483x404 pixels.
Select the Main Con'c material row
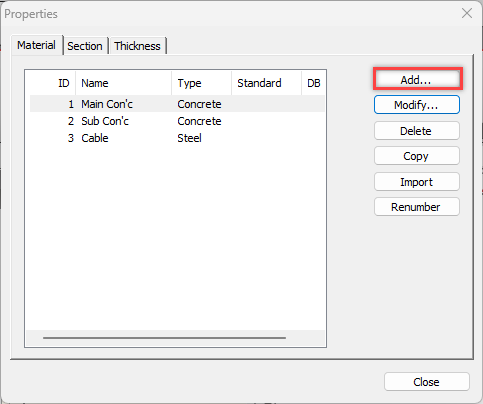pos(177,104)
